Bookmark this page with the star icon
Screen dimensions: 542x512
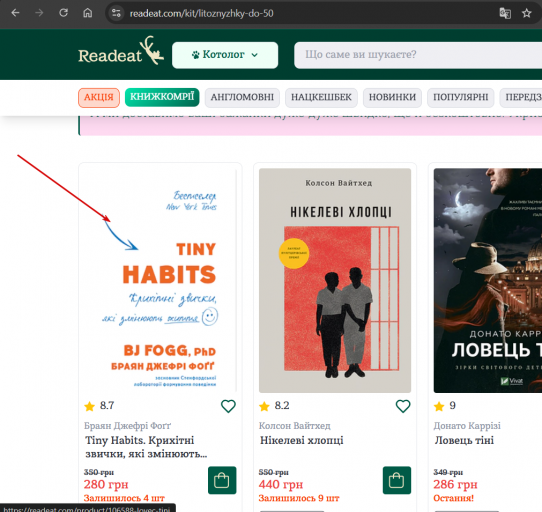point(526,13)
